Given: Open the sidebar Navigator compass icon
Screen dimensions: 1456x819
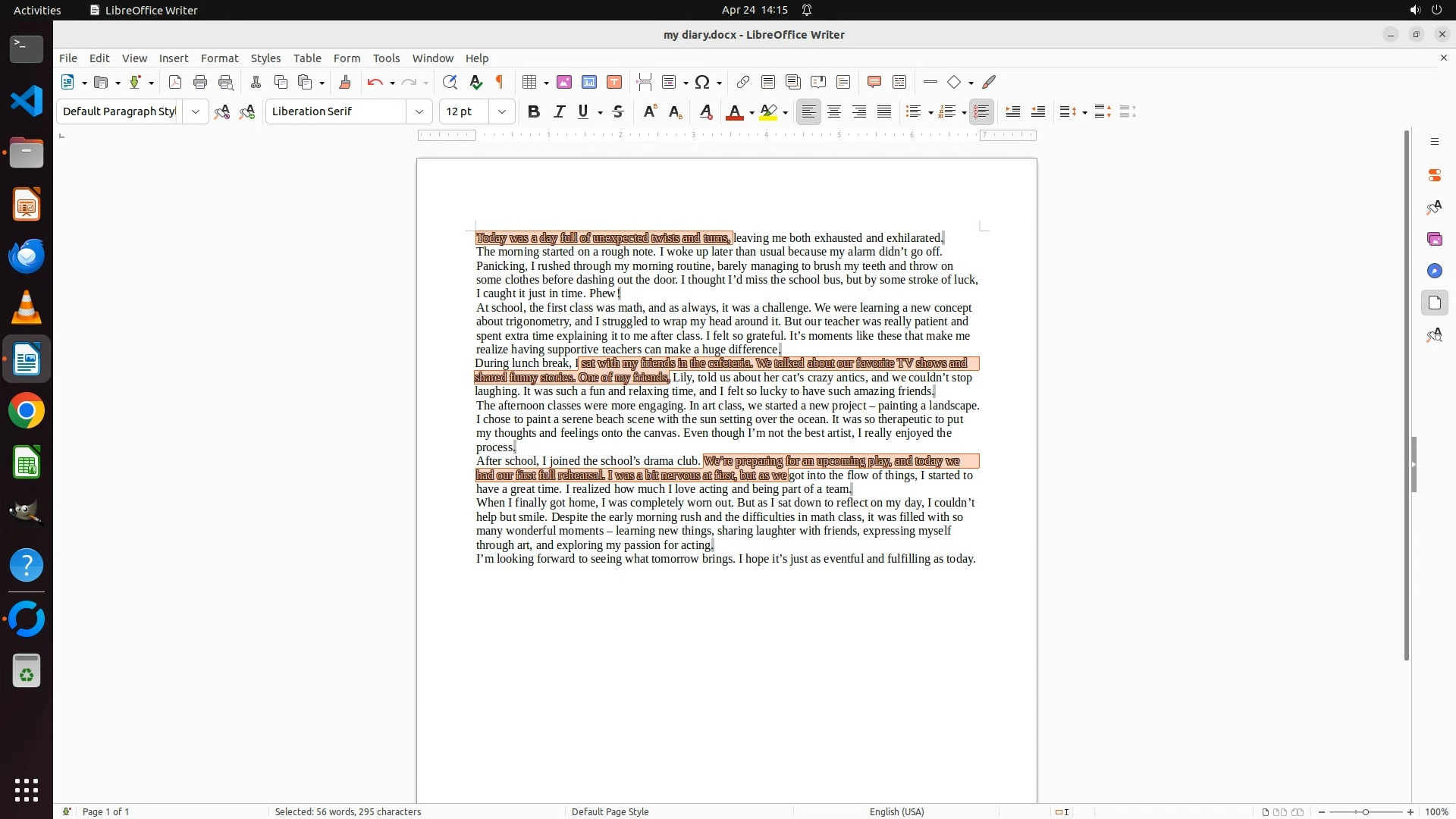Looking at the screenshot, I should (1434, 271).
